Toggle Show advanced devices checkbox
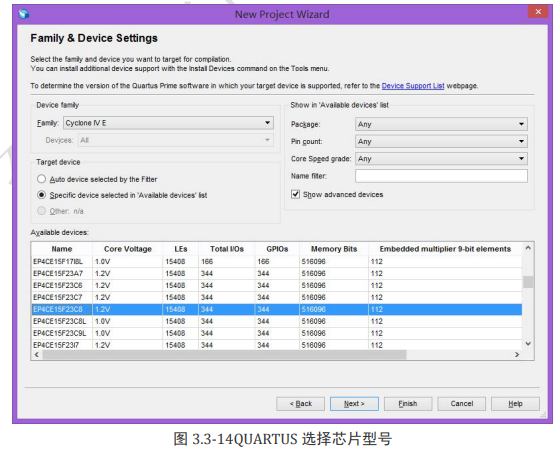560x457 pixels. pyautogui.click(x=295, y=194)
